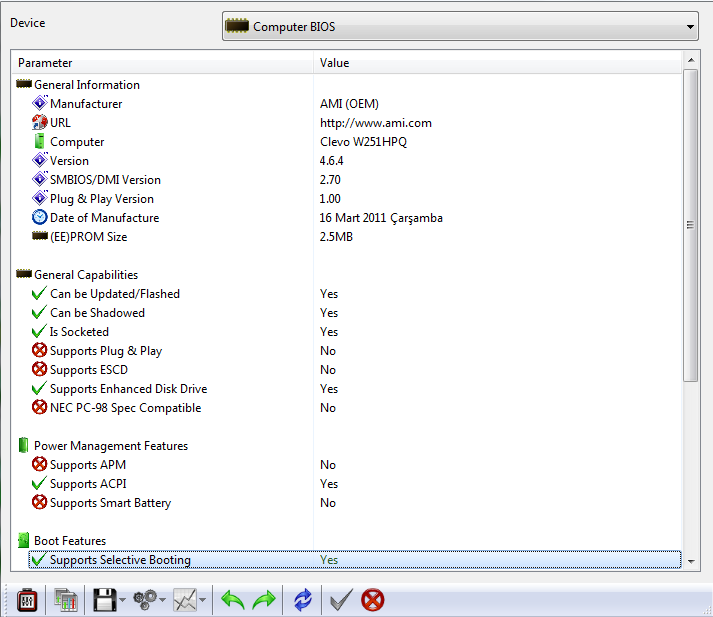Click the vertical scrollbar thumb
The width and height of the screenshot is (713, 617).
tap(691, 225)
